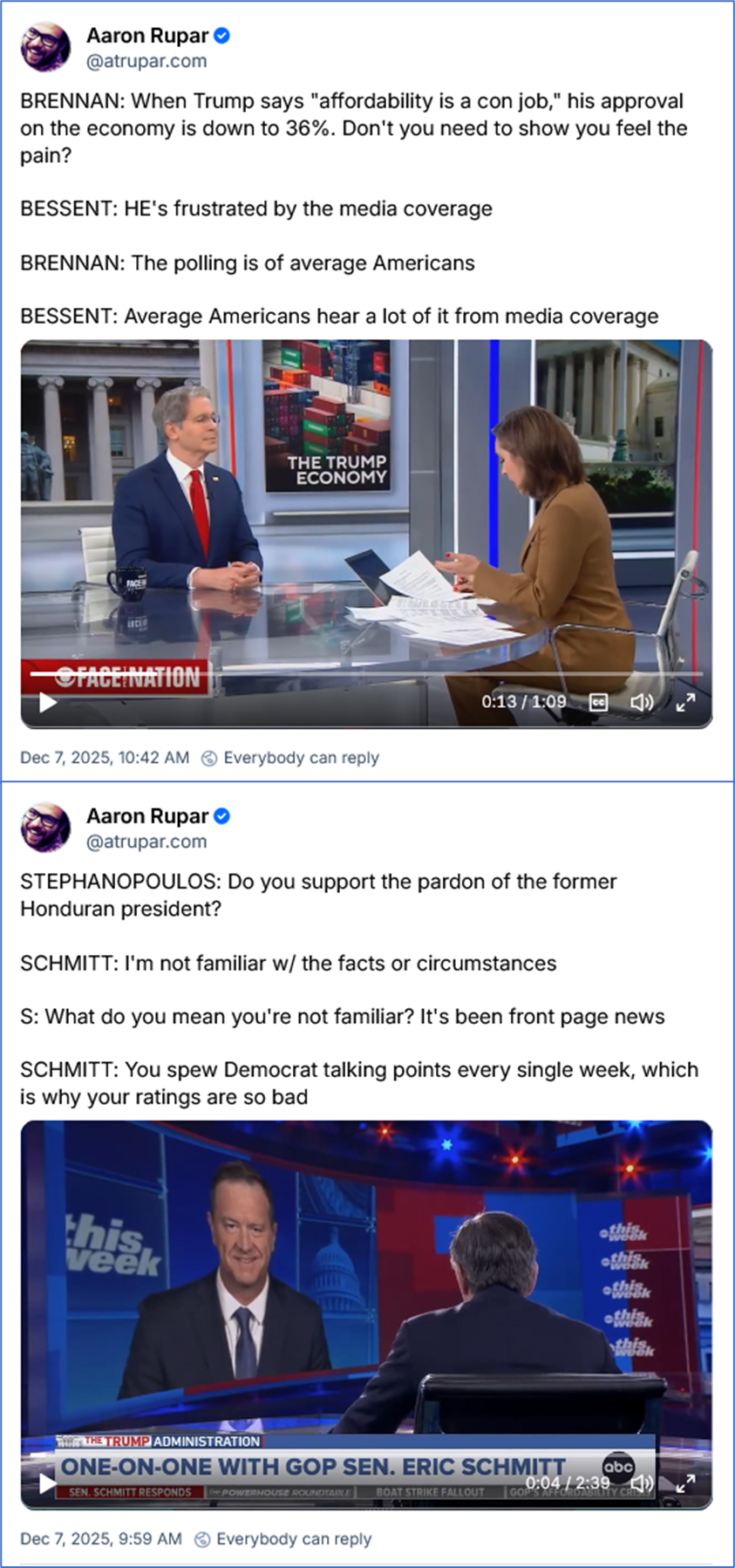Mute the Face the Nation video

coord(642,702)
